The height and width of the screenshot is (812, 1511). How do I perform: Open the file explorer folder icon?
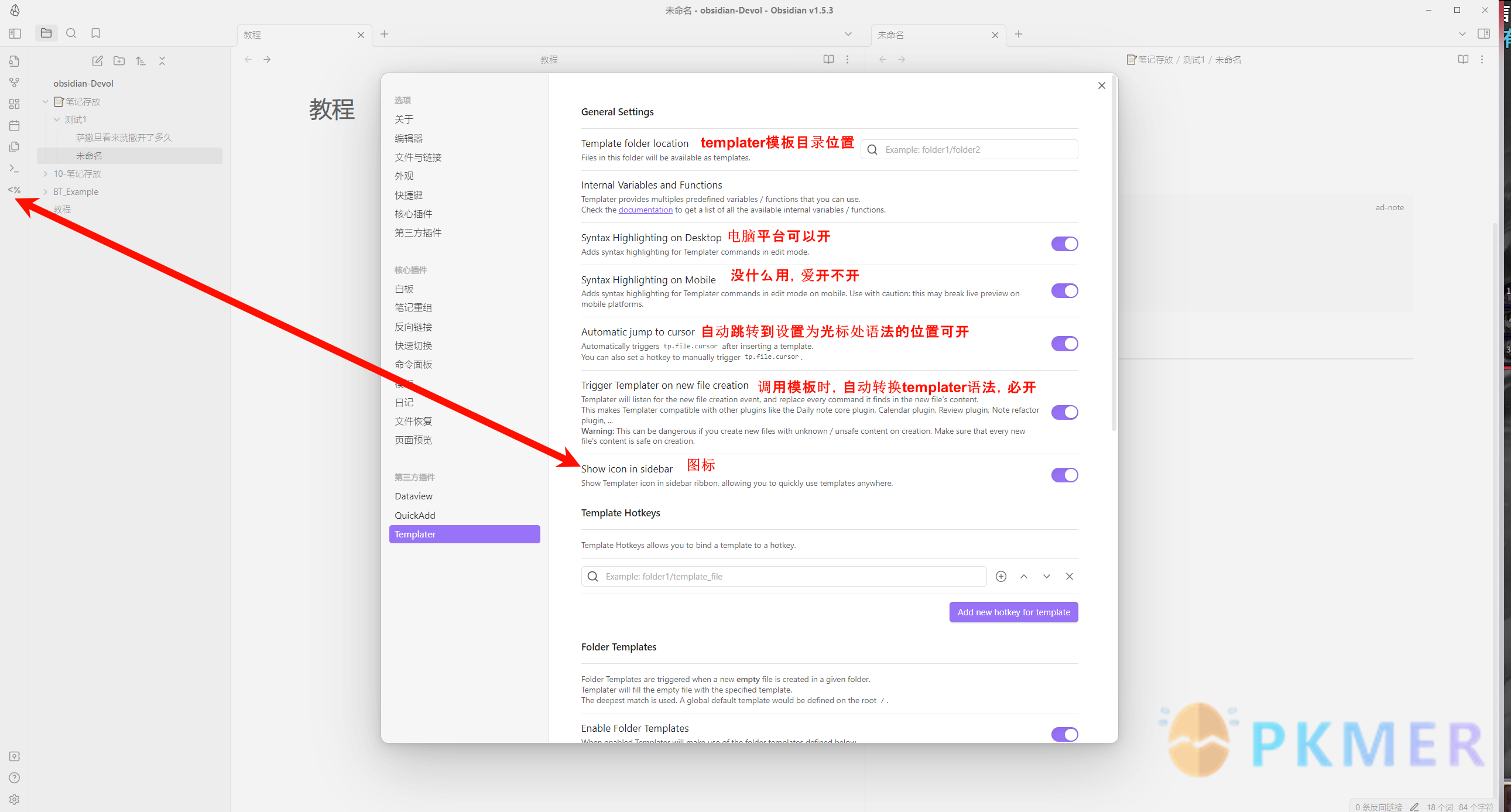coord(46,33)
